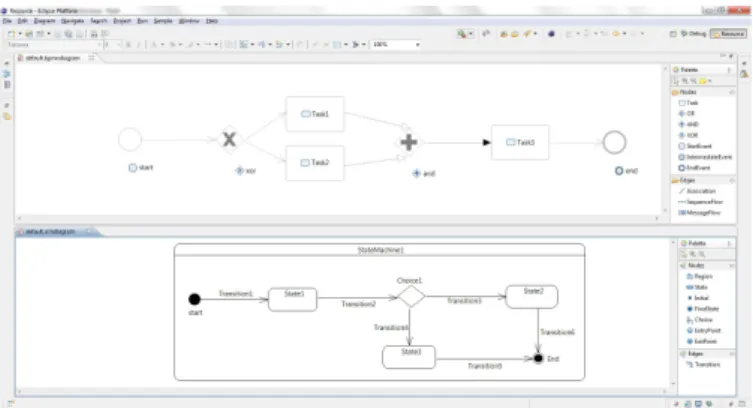Select the Choice palette tool
Image resolution: width=753 pixels, height=408 pixels.
click(x=699, y=320)
